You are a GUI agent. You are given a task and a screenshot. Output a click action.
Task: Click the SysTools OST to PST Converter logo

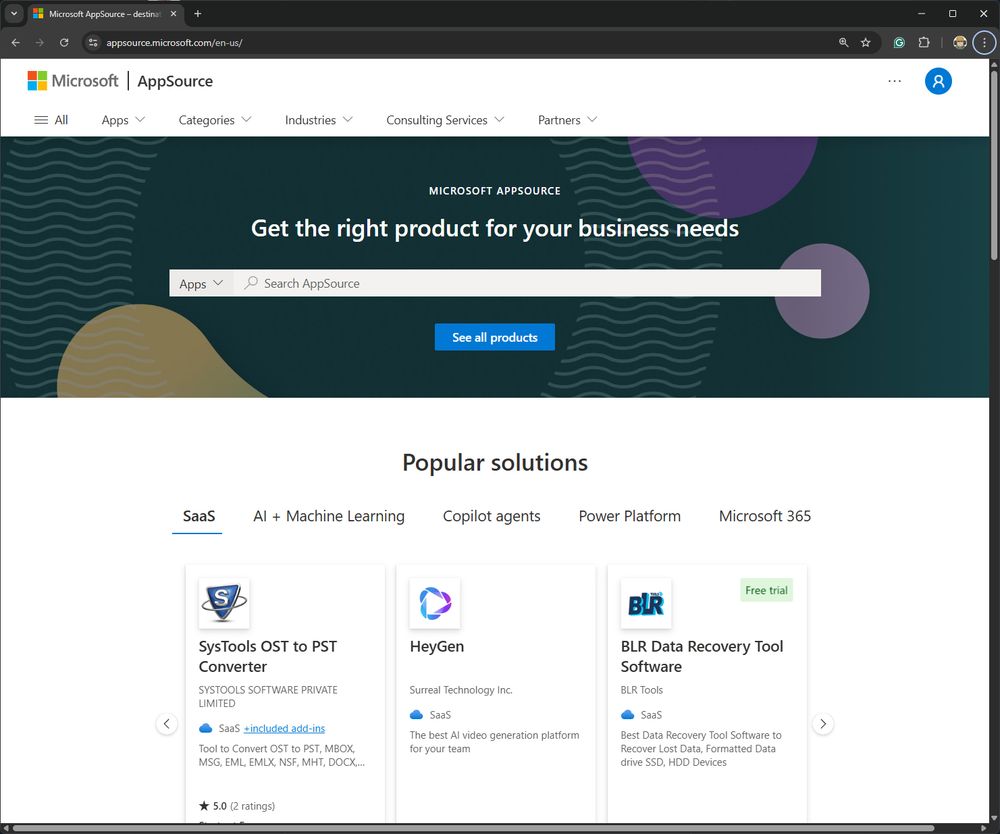(224, 603)
